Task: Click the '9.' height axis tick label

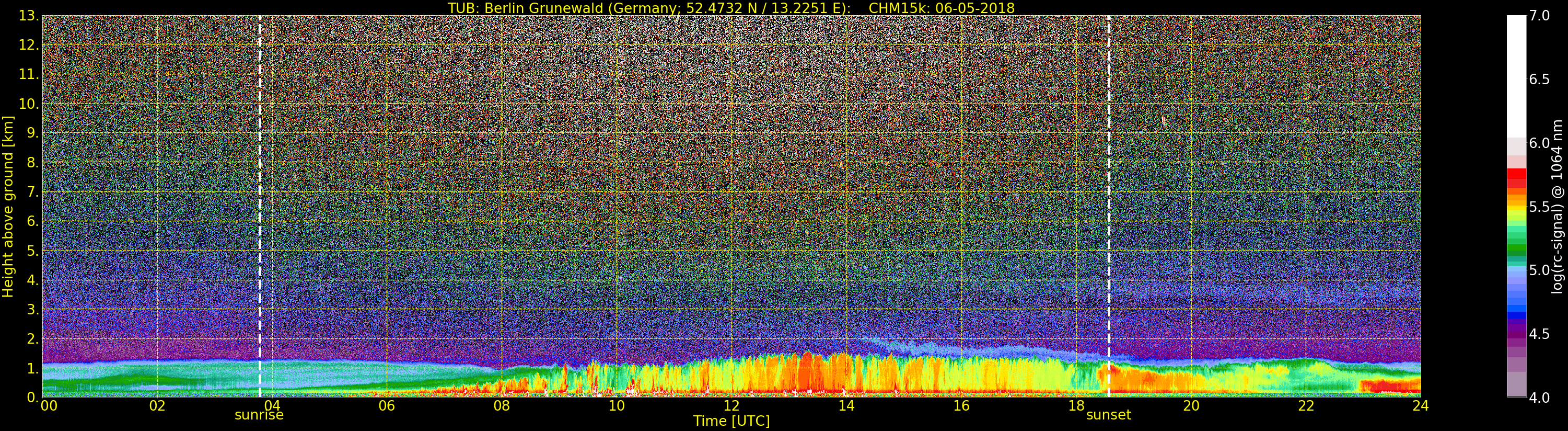Action: tap(32, 133)
